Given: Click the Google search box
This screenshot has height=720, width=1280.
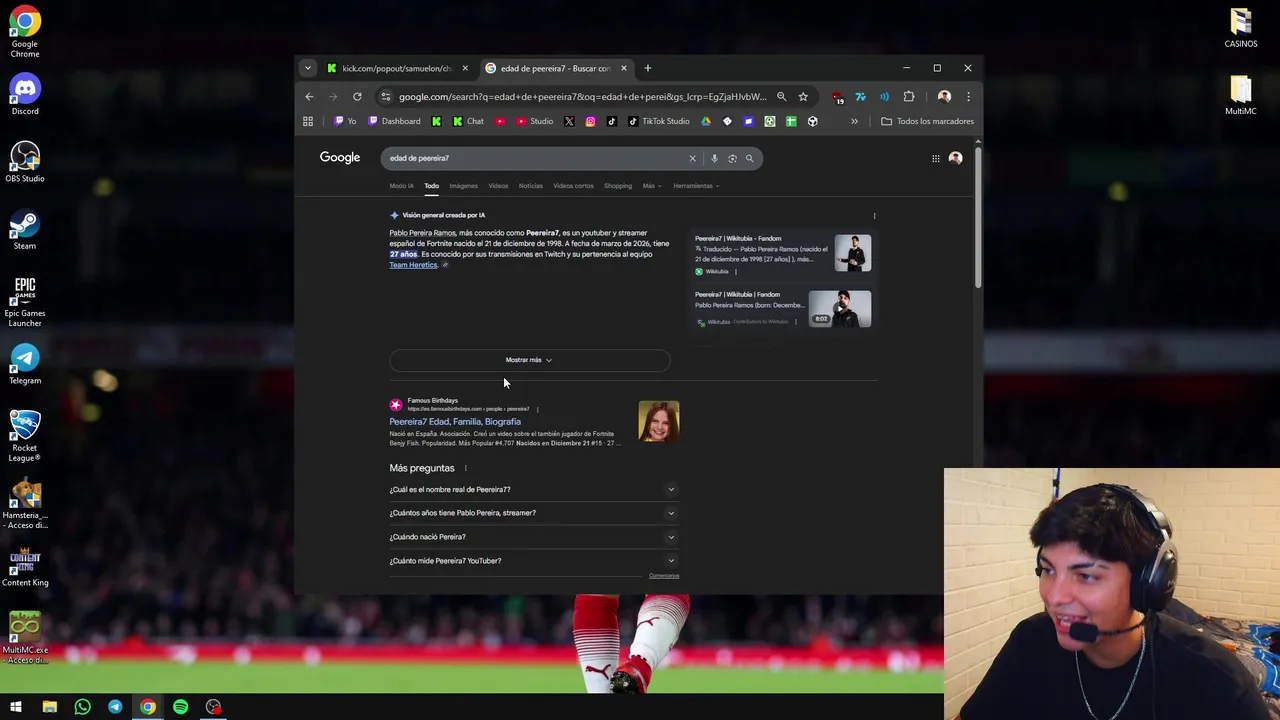Looking at the screenshot, I should point(535,158).
